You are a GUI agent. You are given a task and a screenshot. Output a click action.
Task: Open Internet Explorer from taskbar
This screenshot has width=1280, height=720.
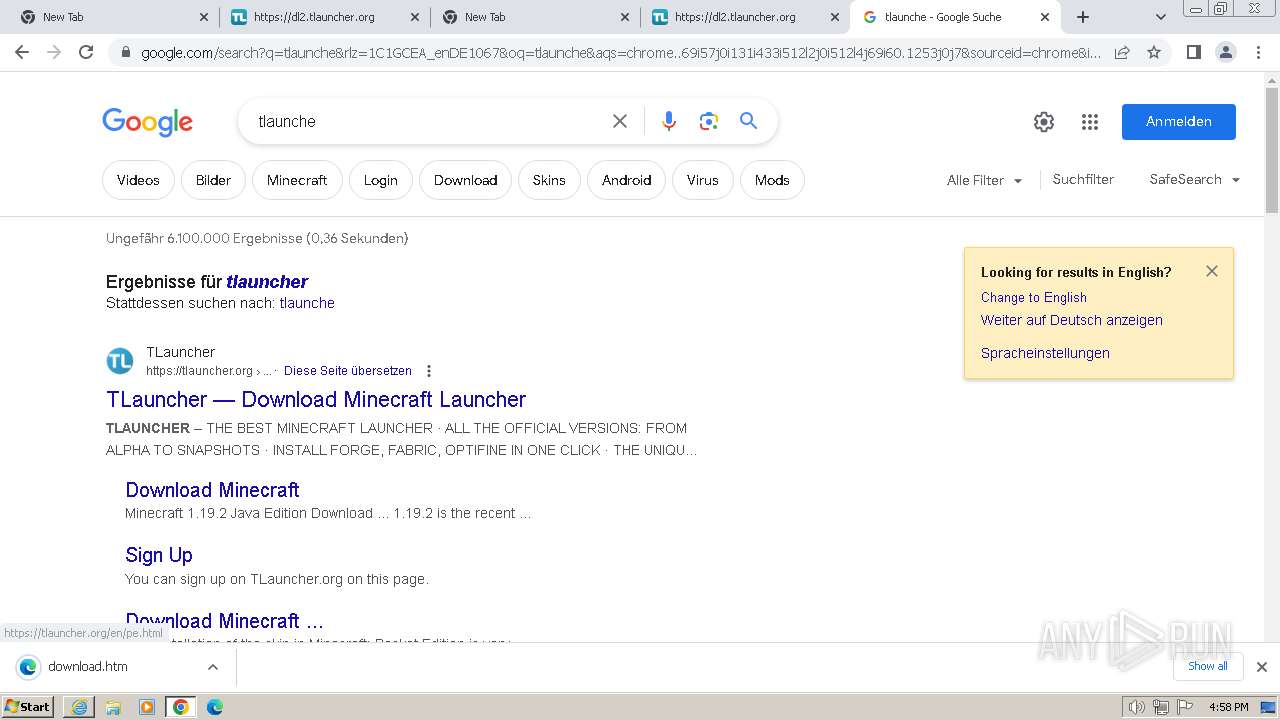79,707
